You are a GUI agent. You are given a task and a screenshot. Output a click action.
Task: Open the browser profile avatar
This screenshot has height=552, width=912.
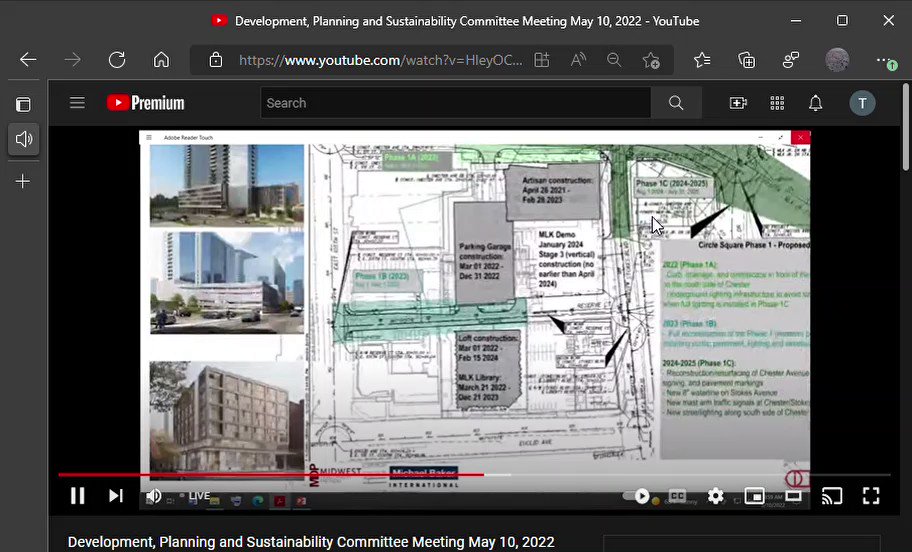(x=837, y=59)
